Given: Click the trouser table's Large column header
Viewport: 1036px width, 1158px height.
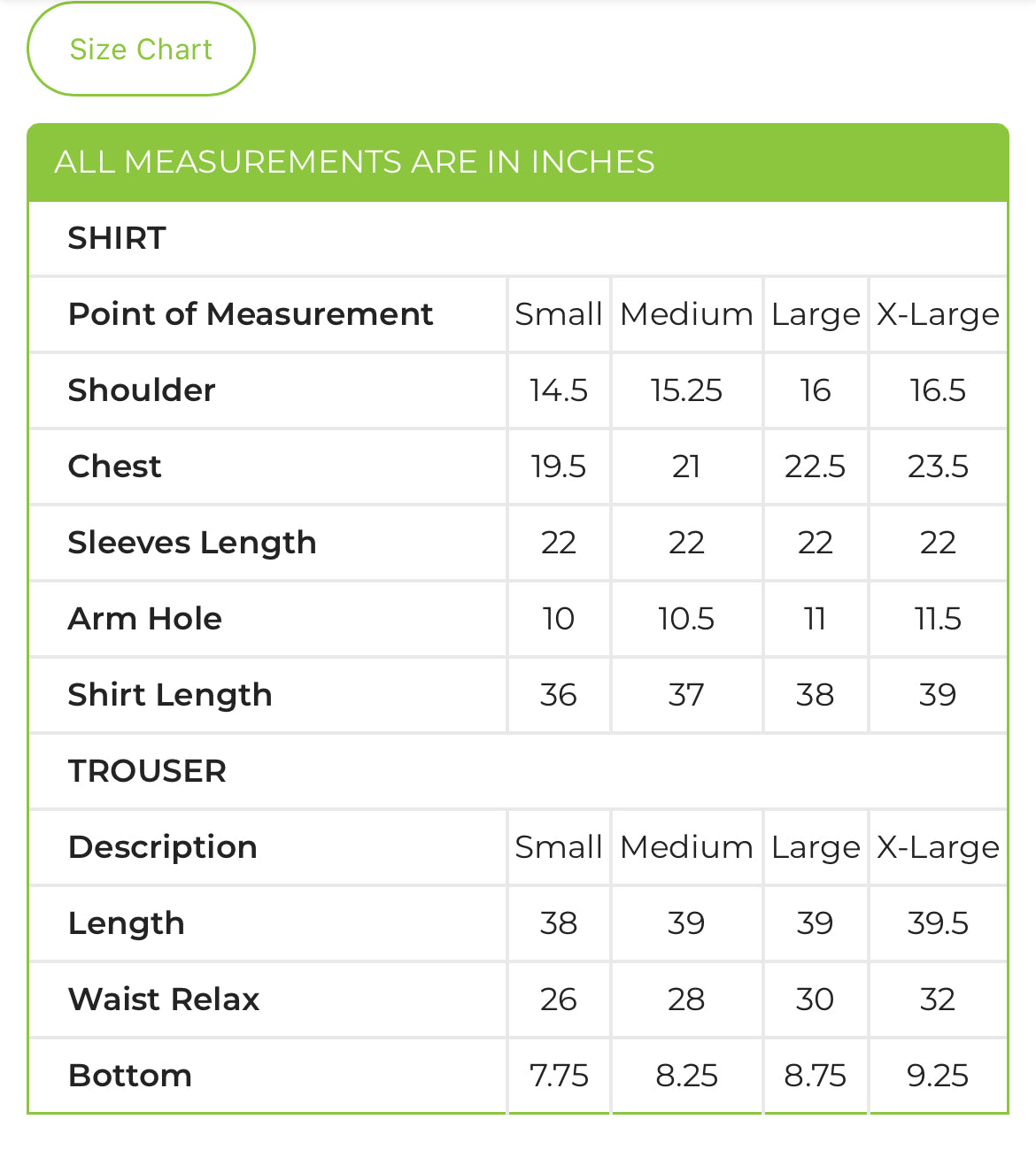Looking at the screenshot, I should (816, 847).
